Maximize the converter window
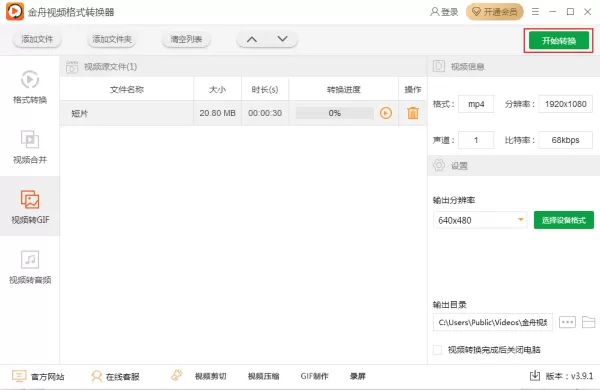Viewport: 600px width, 390px height. pos(570,12)
